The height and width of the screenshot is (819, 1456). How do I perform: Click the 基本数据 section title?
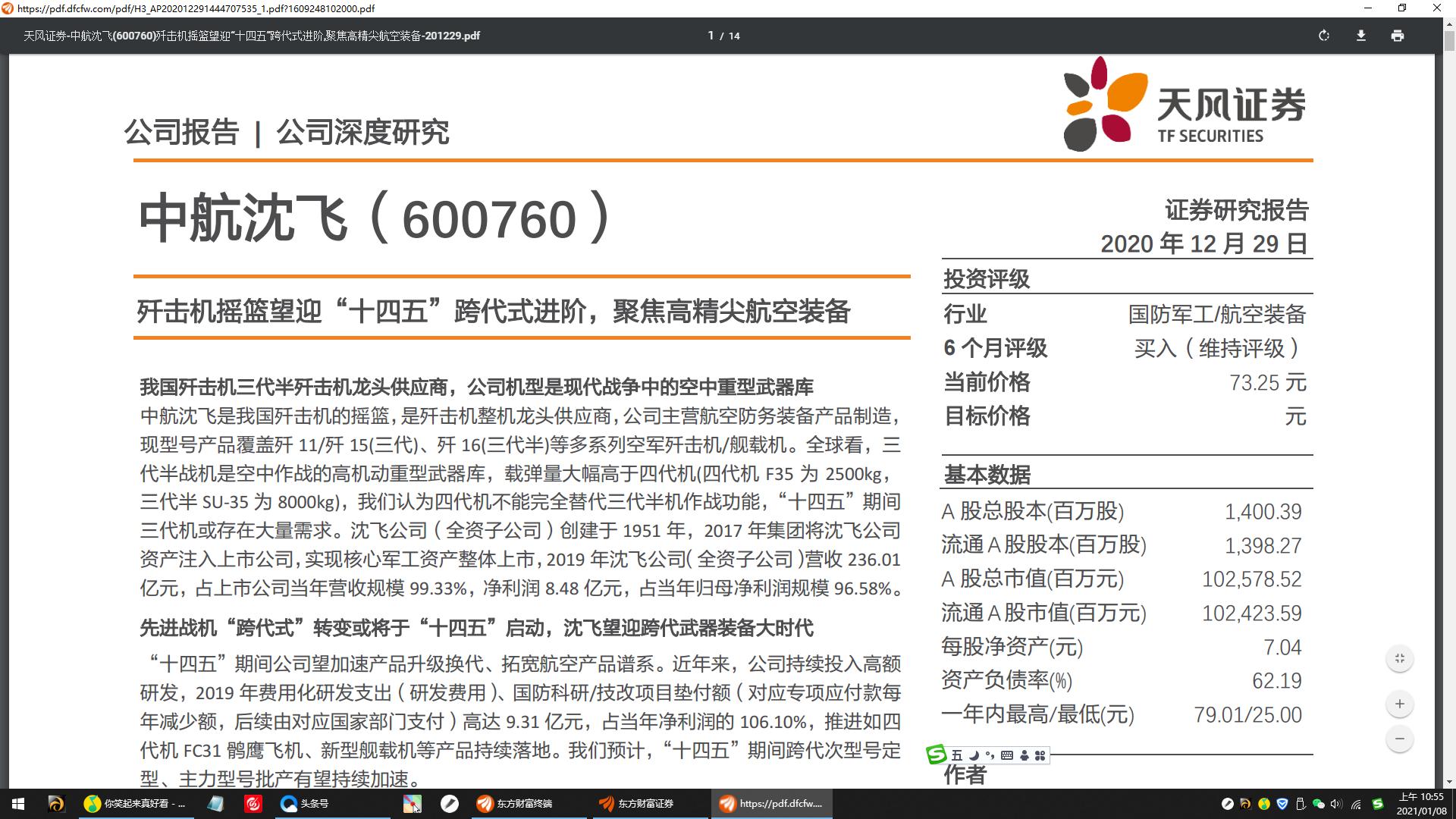click(987, 475)
